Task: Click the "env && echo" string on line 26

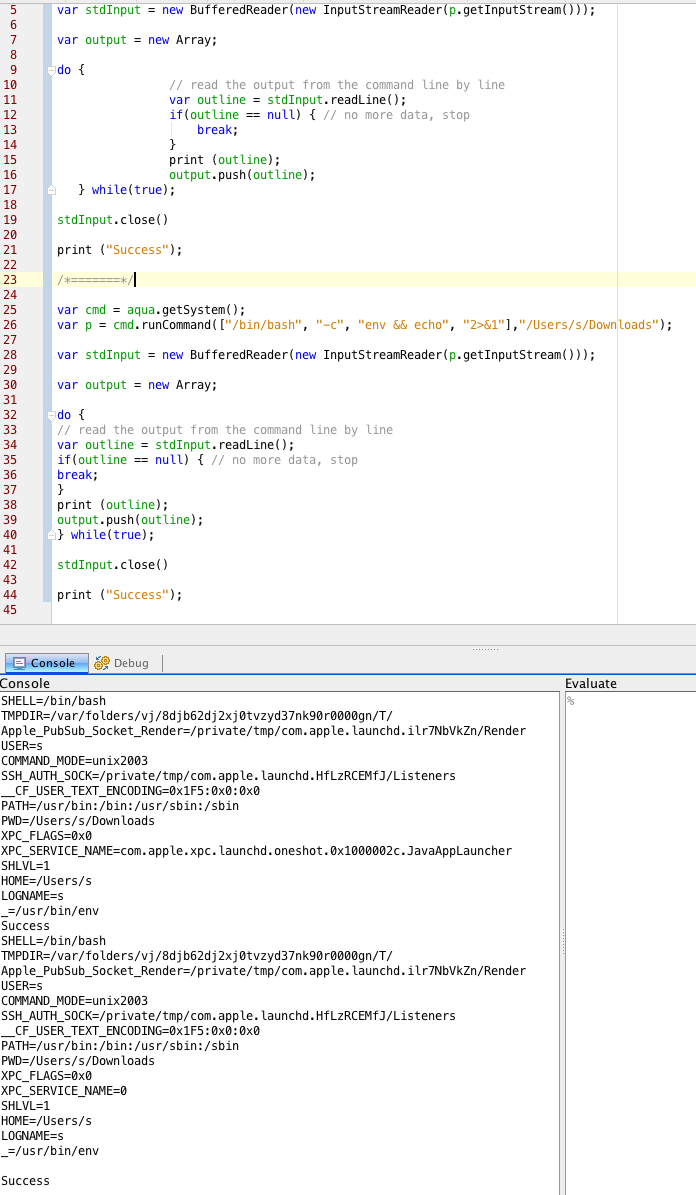Action: click(403, 325)
